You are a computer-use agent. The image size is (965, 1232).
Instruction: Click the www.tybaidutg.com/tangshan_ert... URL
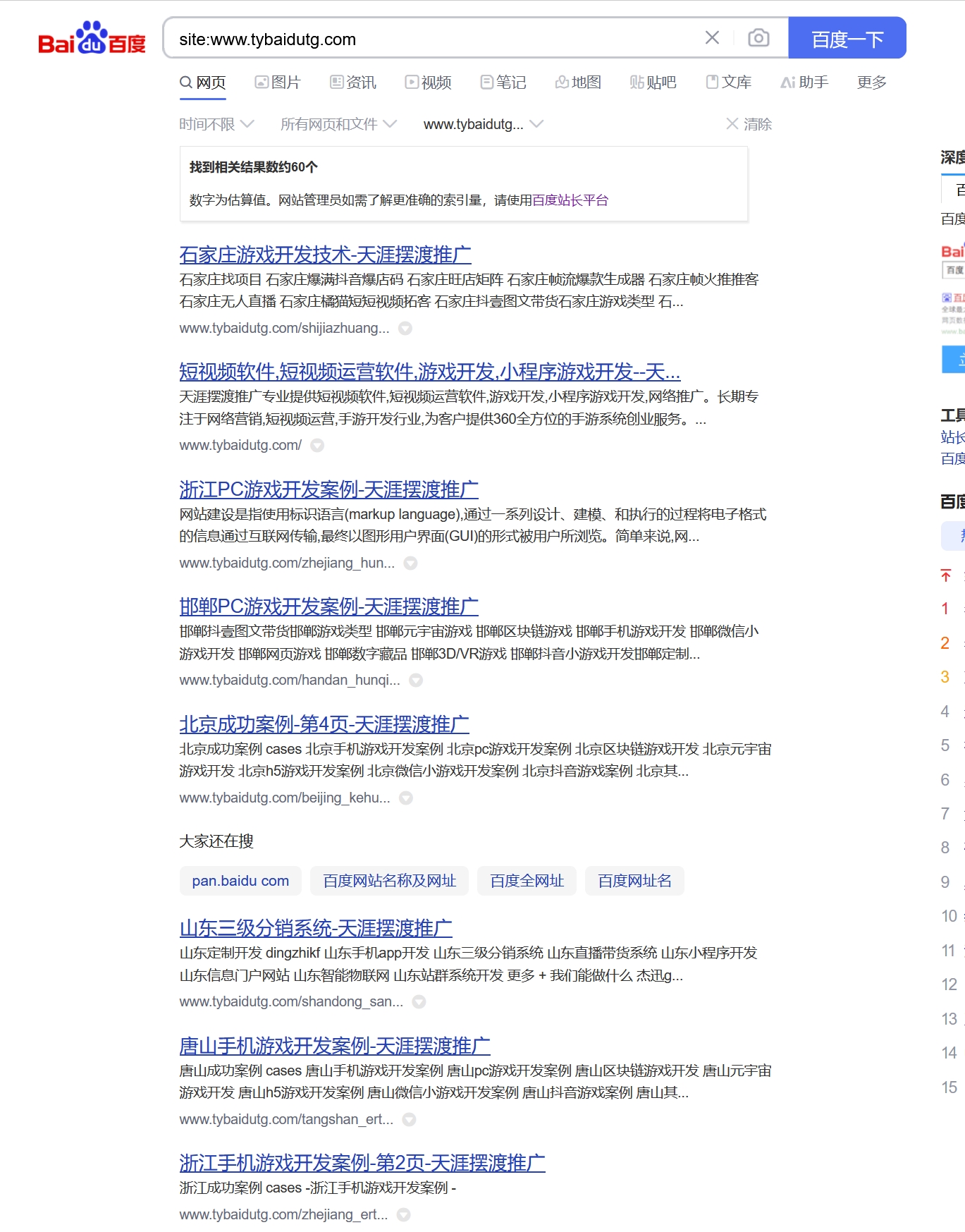point(286,1119)
